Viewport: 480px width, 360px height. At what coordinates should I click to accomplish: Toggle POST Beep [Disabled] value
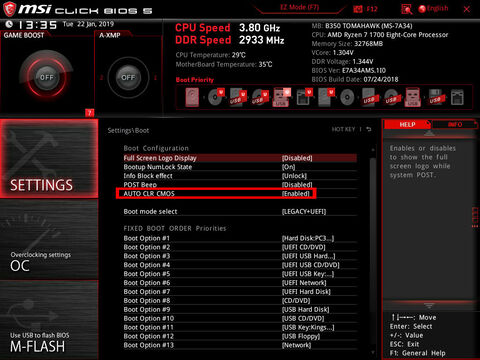coord(297,185)
